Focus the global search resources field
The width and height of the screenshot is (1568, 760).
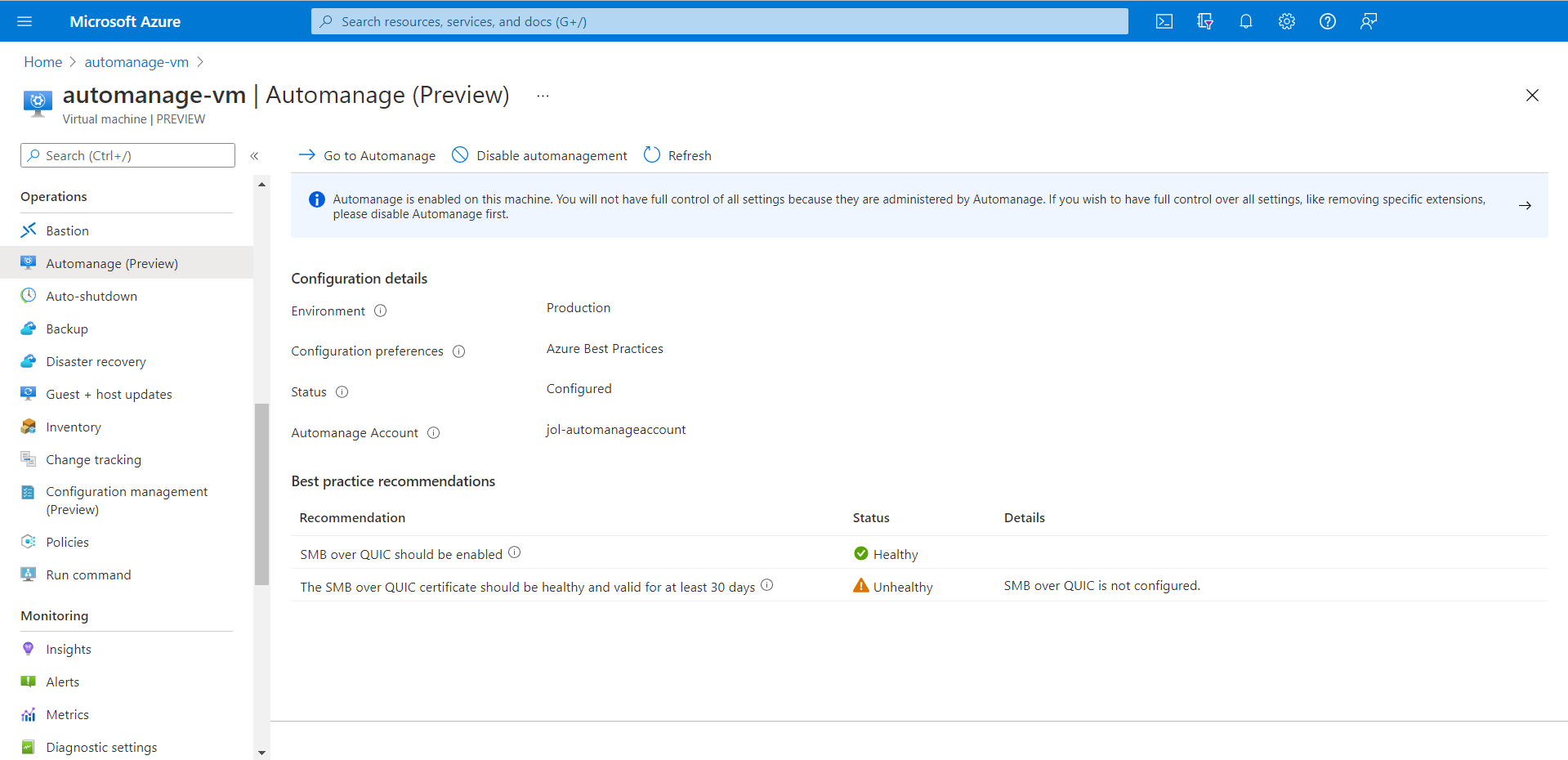coord(719,21)
